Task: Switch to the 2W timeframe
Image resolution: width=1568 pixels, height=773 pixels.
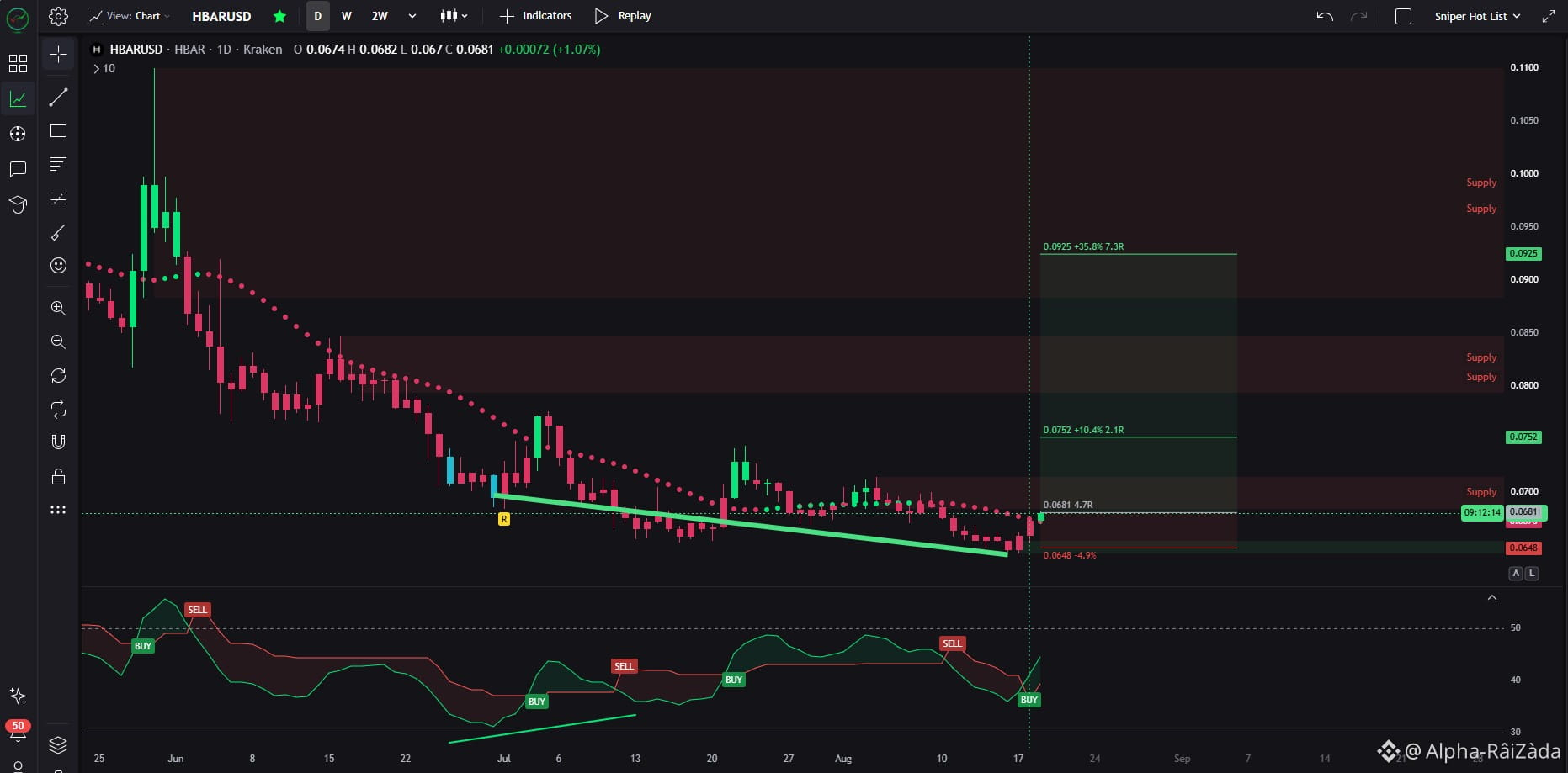Action: pos(380,16)
